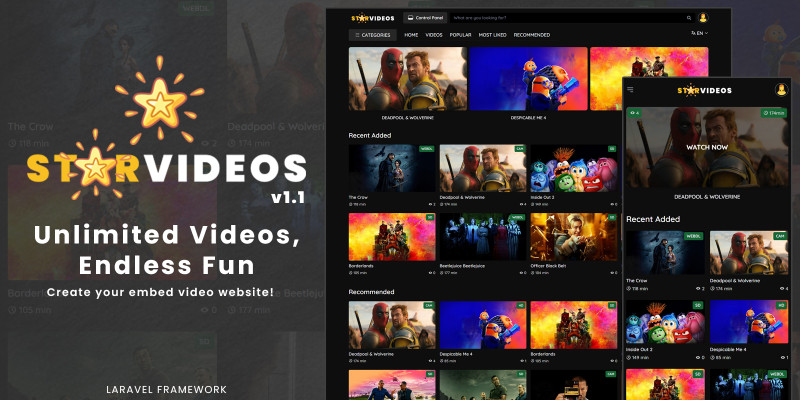Click the mobile user avatar icon
The image size is (800, 400).
pos(780,90)
